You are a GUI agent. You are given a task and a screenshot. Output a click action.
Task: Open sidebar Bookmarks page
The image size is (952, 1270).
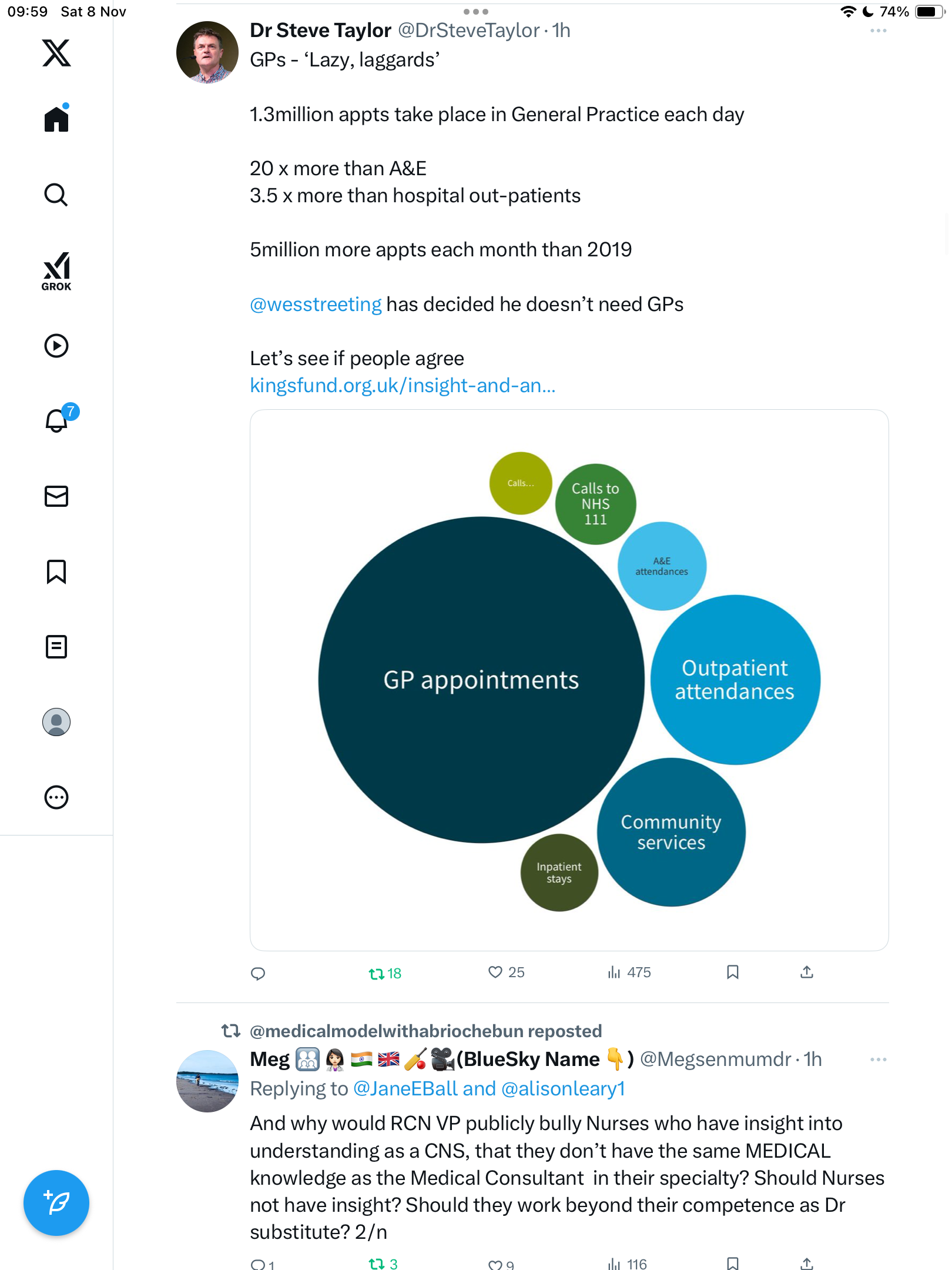56,571
